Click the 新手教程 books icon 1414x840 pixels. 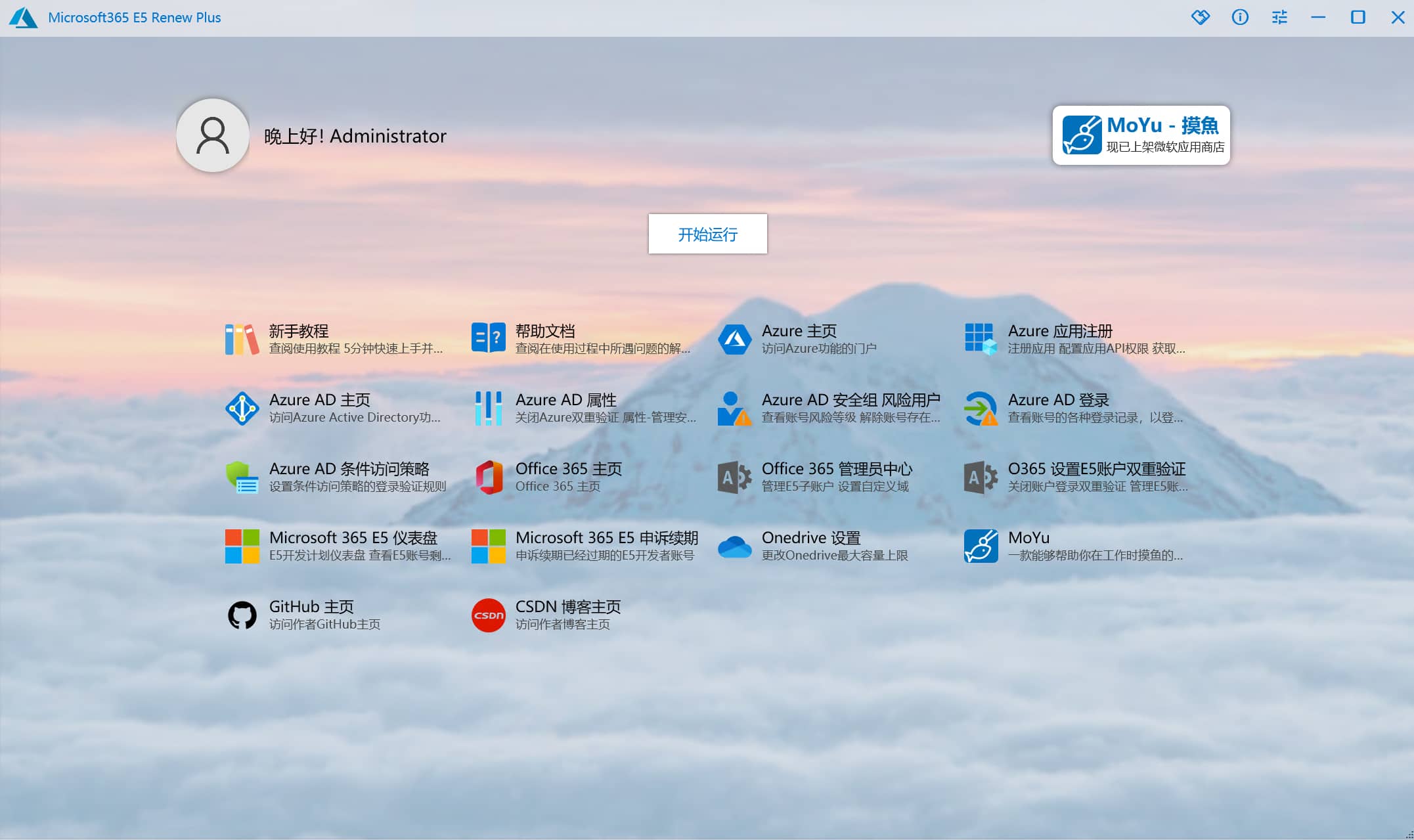242,339
